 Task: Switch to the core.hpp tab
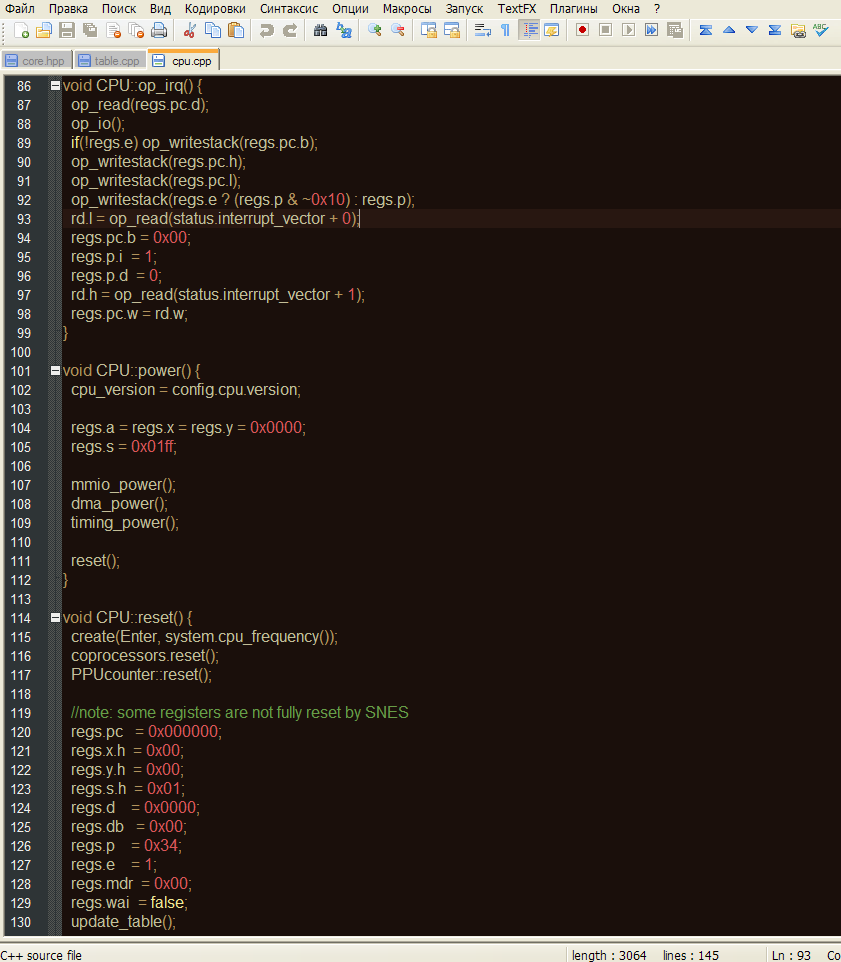pos(36,61)
